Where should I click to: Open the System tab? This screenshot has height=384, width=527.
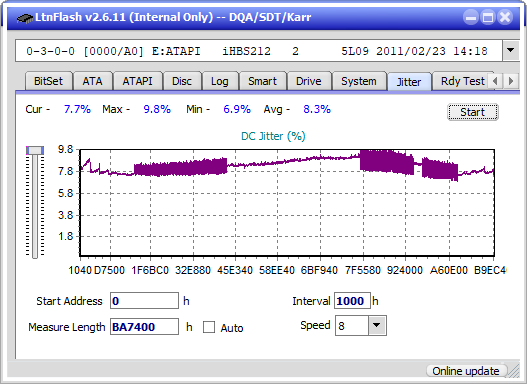[359, 81]
